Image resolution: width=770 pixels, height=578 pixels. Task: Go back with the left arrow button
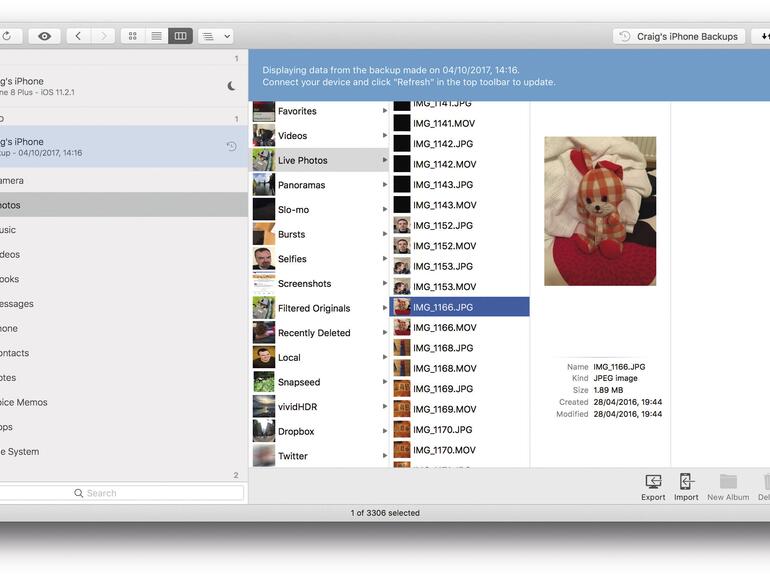click(78, 36)
